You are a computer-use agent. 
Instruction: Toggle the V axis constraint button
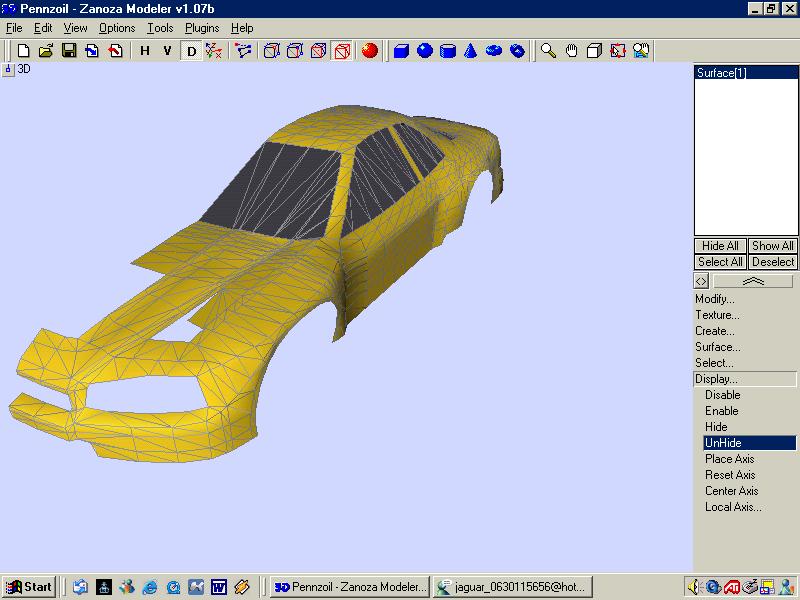coord(167,50)
